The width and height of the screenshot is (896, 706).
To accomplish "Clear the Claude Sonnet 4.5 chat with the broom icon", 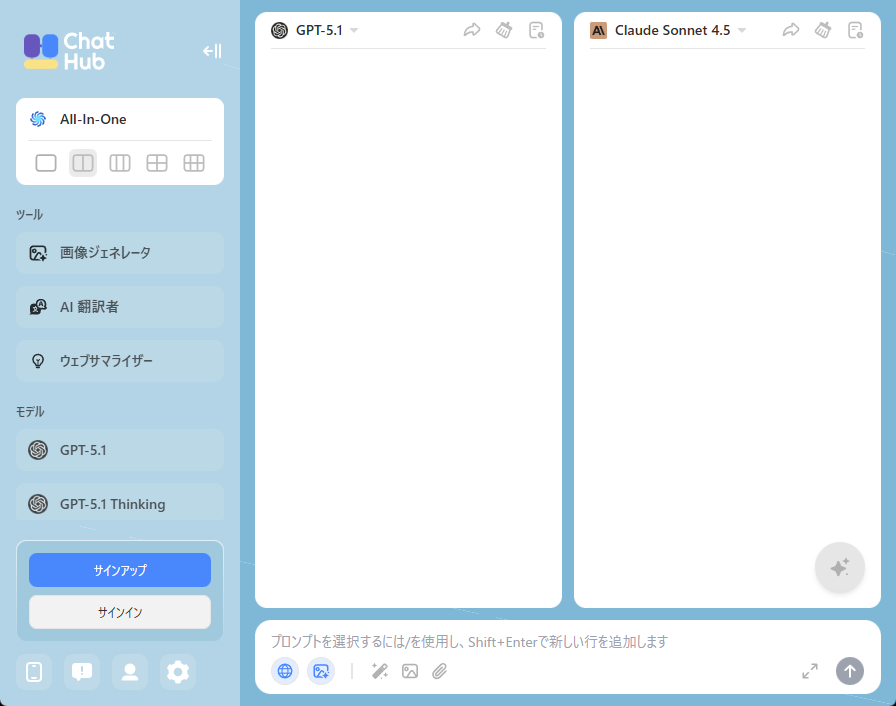I will tap(823, 30).
